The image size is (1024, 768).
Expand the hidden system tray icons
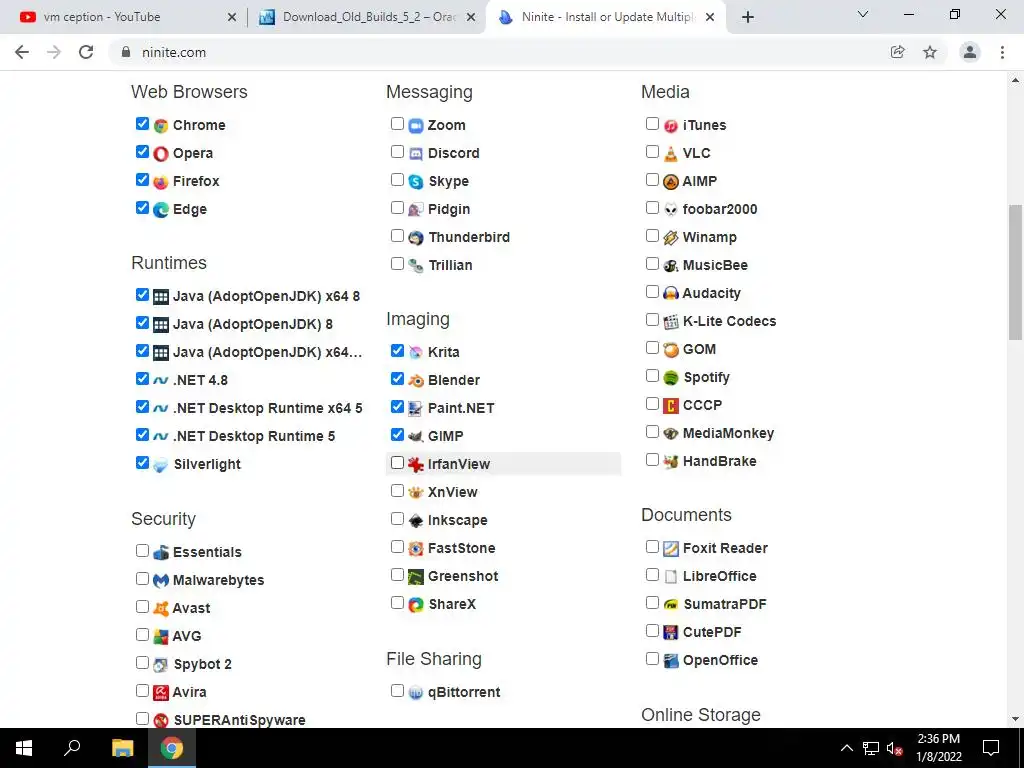846,748
